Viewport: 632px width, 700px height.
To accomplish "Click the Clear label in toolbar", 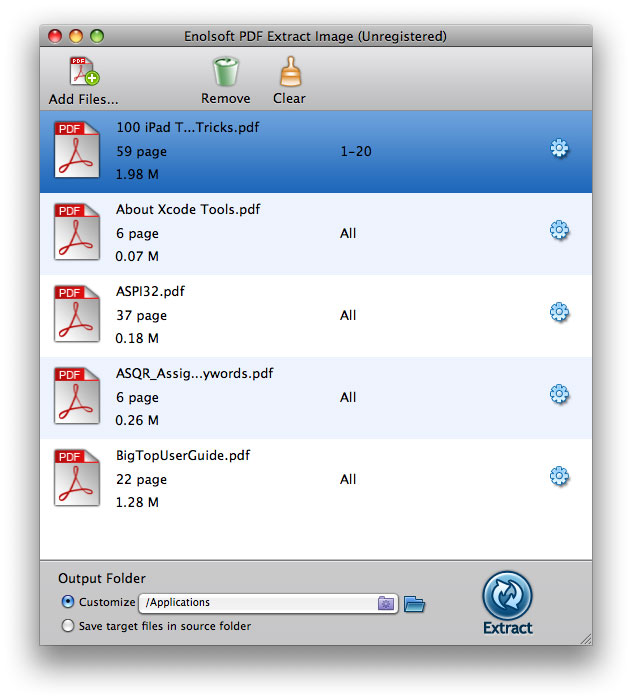I will (290, 98).
